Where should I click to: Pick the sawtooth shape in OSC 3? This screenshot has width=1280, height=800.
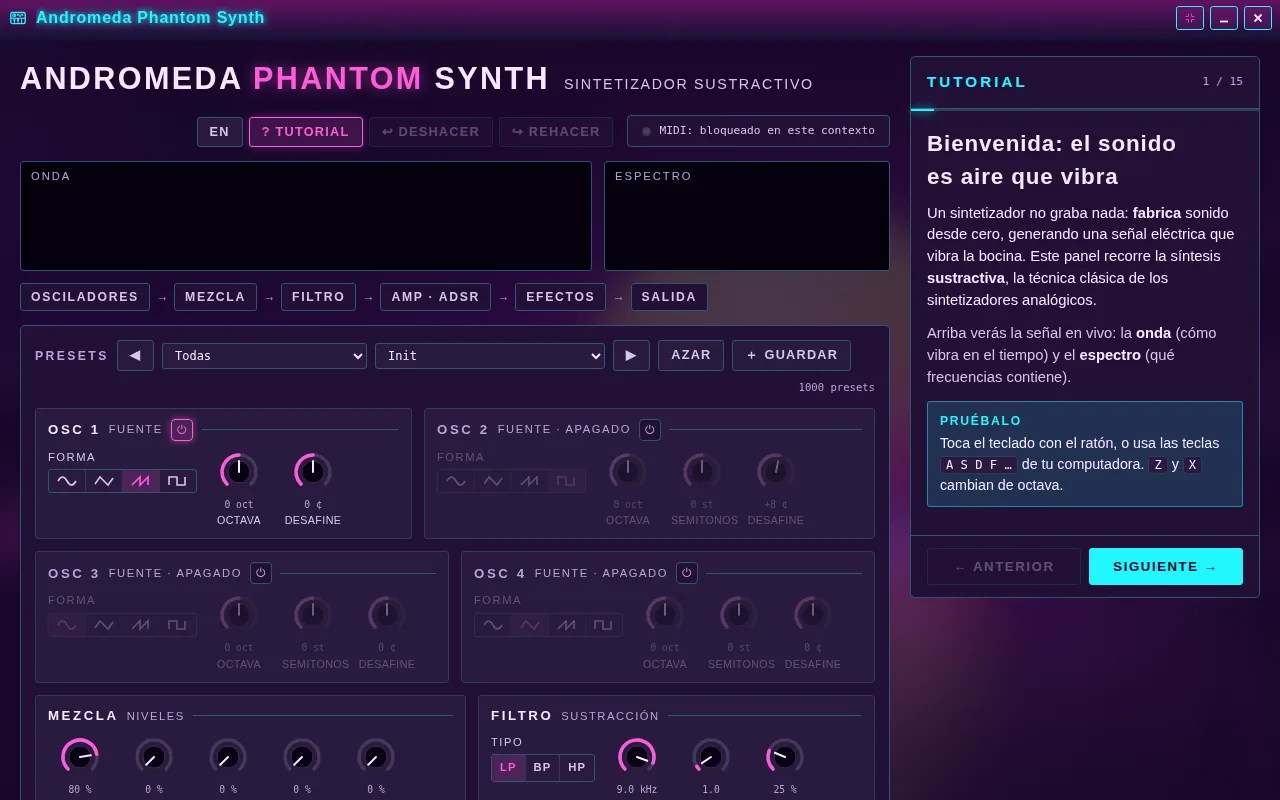click(141, 625)
